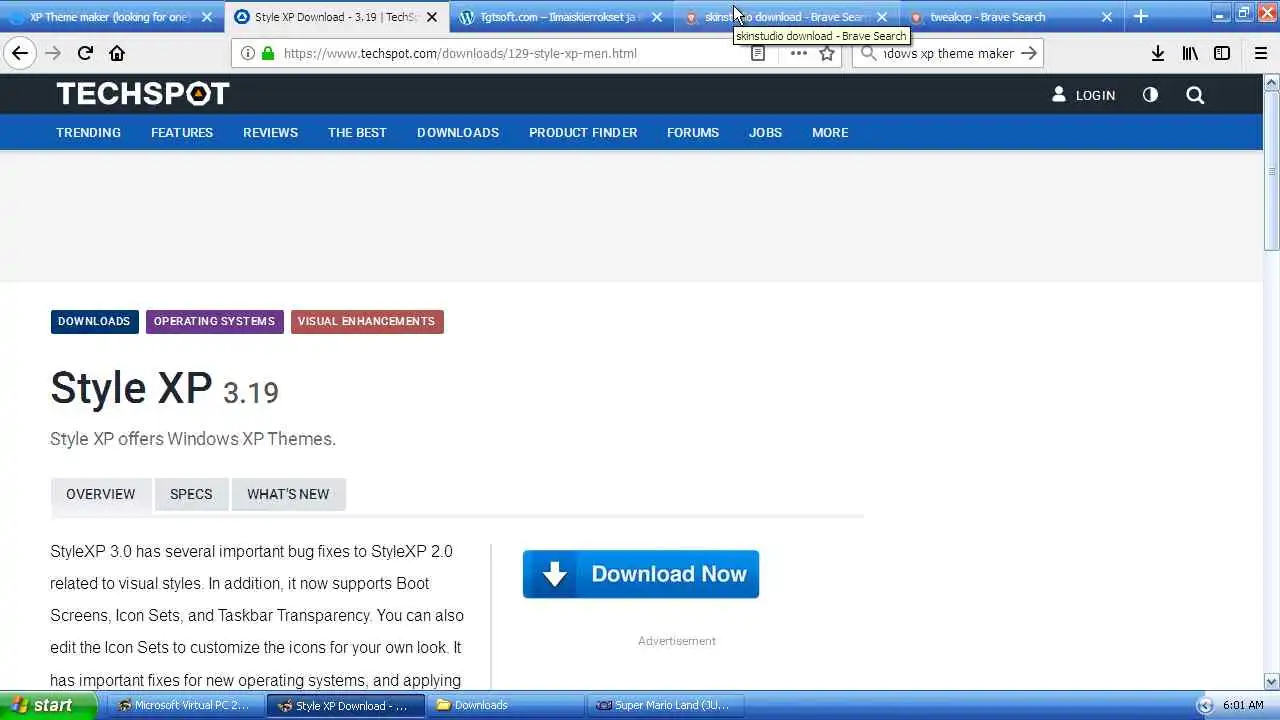This screenshot has height=720, width=1280.
Task: Close the skinstudio download Brave Search tab
Action: click(x=882, y=17)
